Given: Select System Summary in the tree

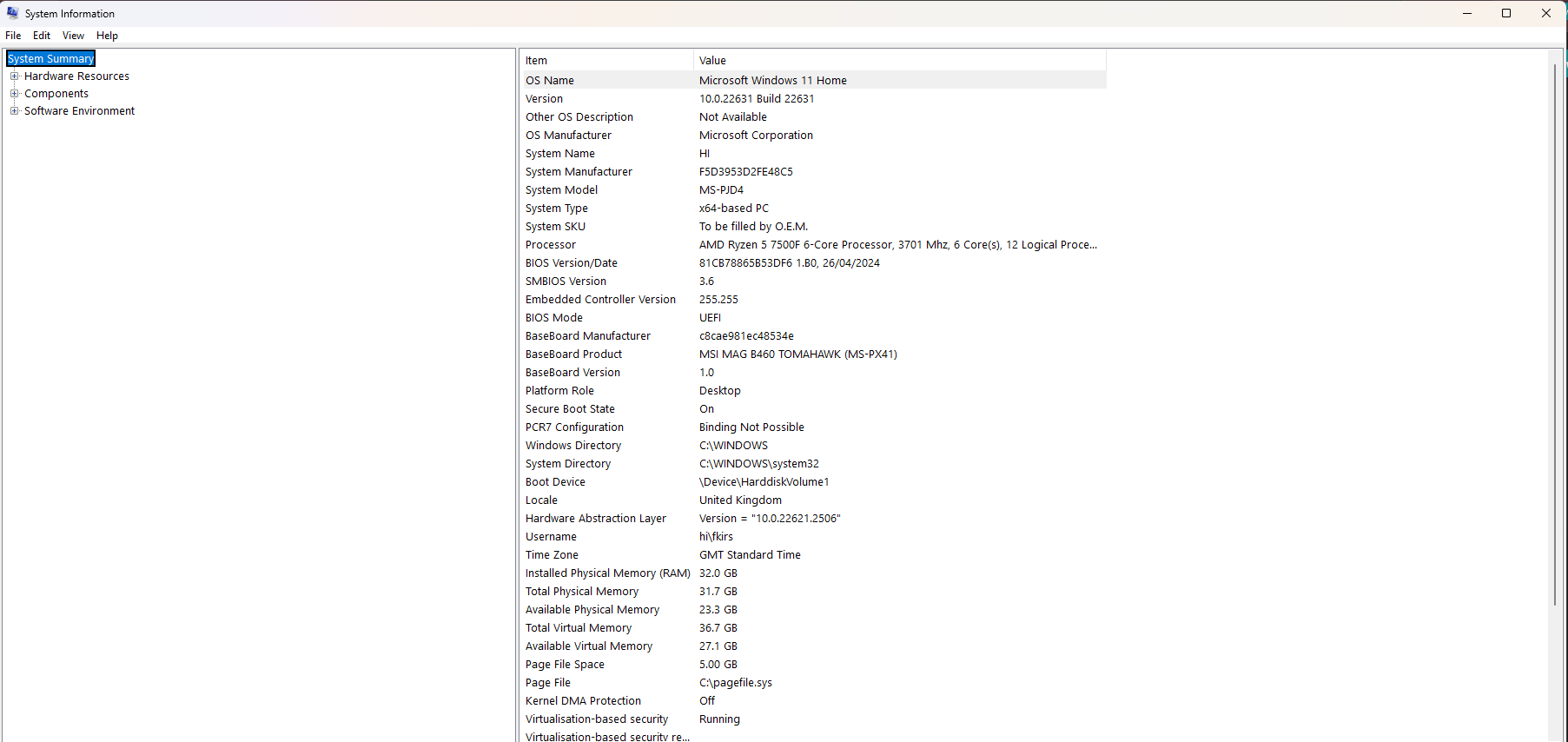Looking at the screenshot, I should tap(51, 58).
